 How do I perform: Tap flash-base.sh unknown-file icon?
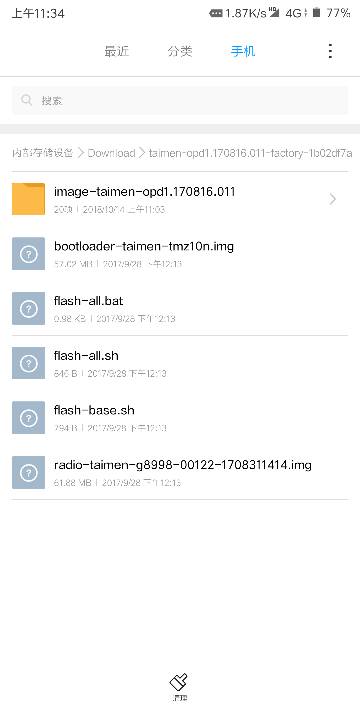coord(28,417)
